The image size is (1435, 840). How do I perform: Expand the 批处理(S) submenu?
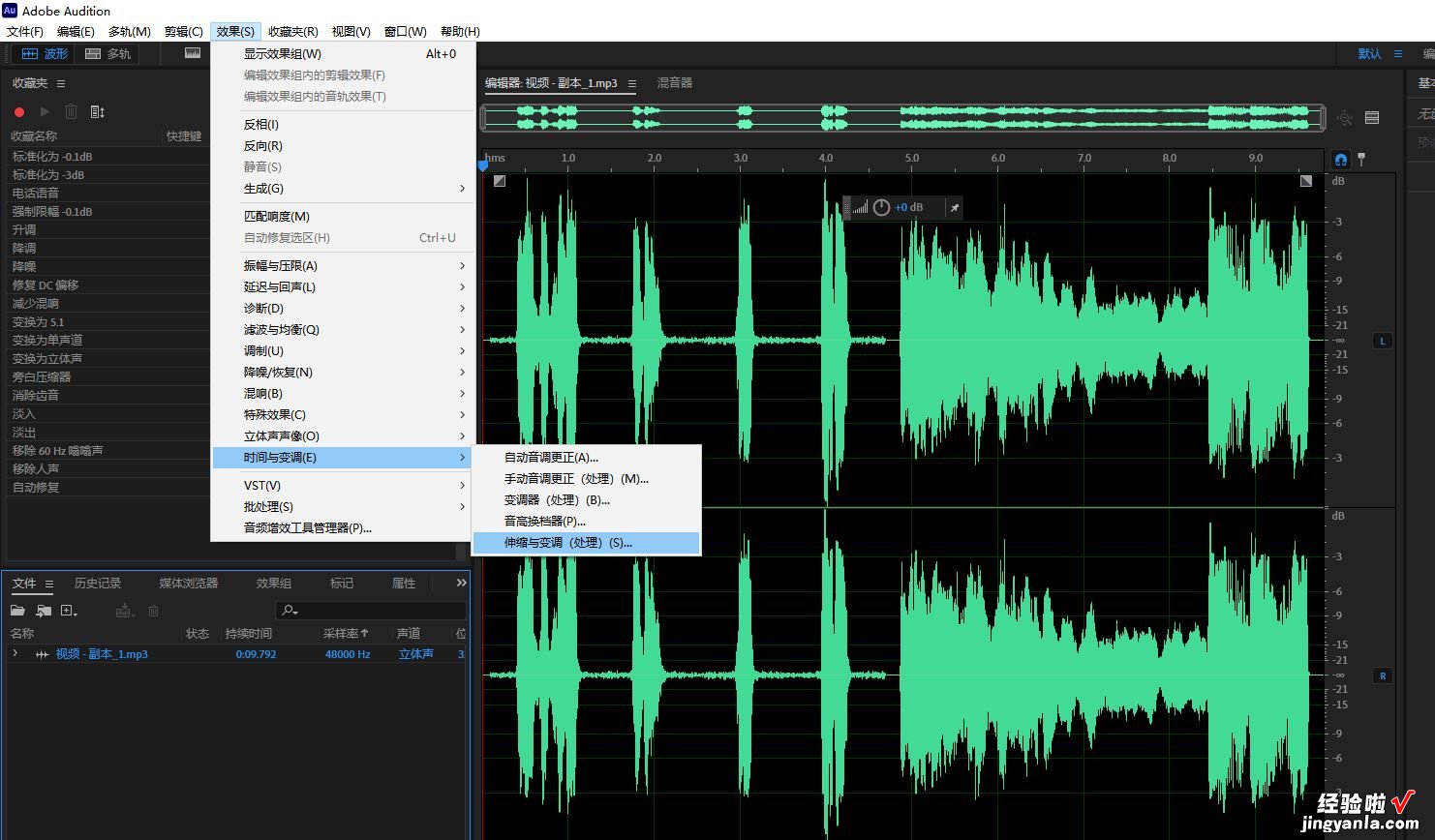pos(343,506)
